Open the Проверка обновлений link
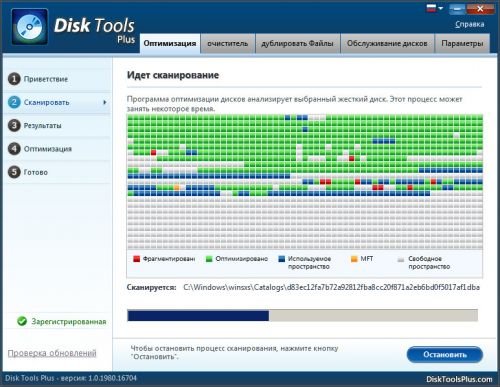Image resolution: width=500 pixels, height=387 pixels. [52, 353]
